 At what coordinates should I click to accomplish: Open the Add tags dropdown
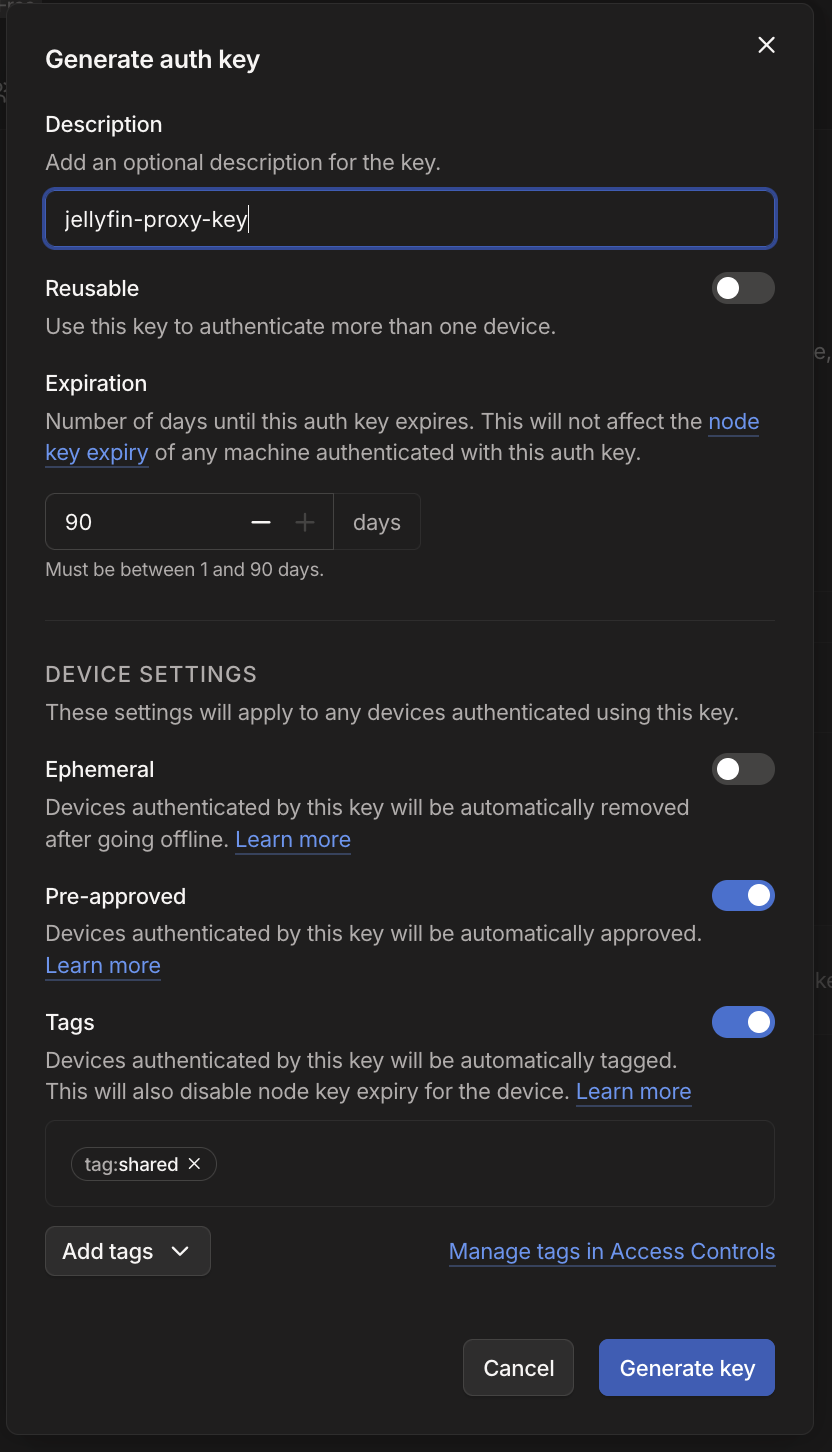click(128, 1251)
